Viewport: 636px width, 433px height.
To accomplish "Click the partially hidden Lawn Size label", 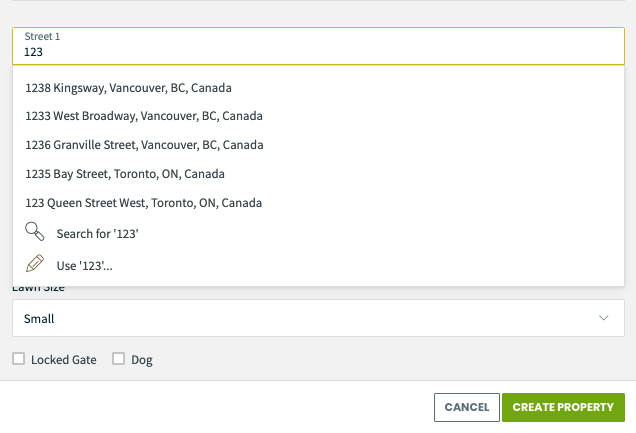I will pos(39,289).
